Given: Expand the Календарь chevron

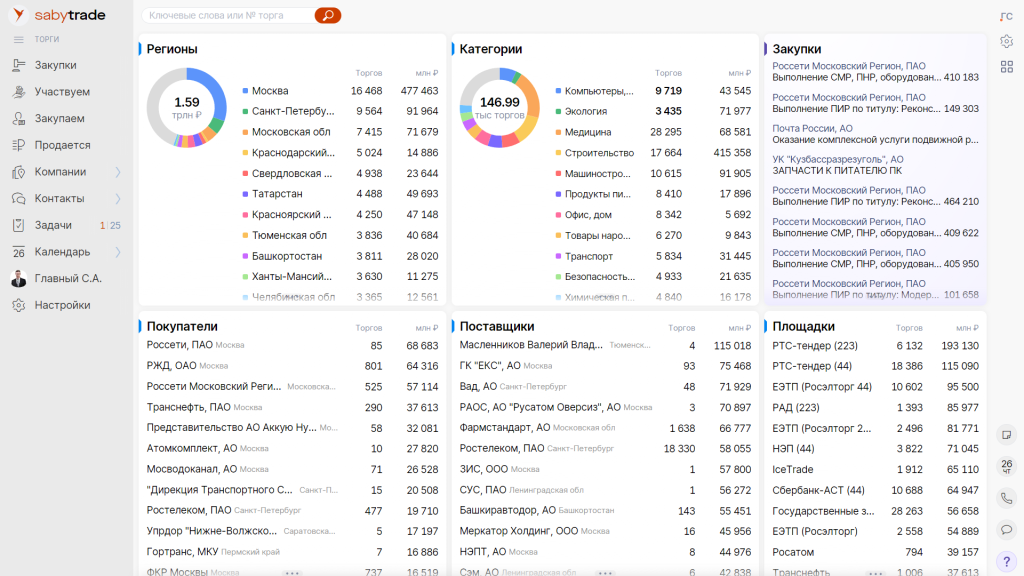Looking at the screenshot, I should click(118, 252).
